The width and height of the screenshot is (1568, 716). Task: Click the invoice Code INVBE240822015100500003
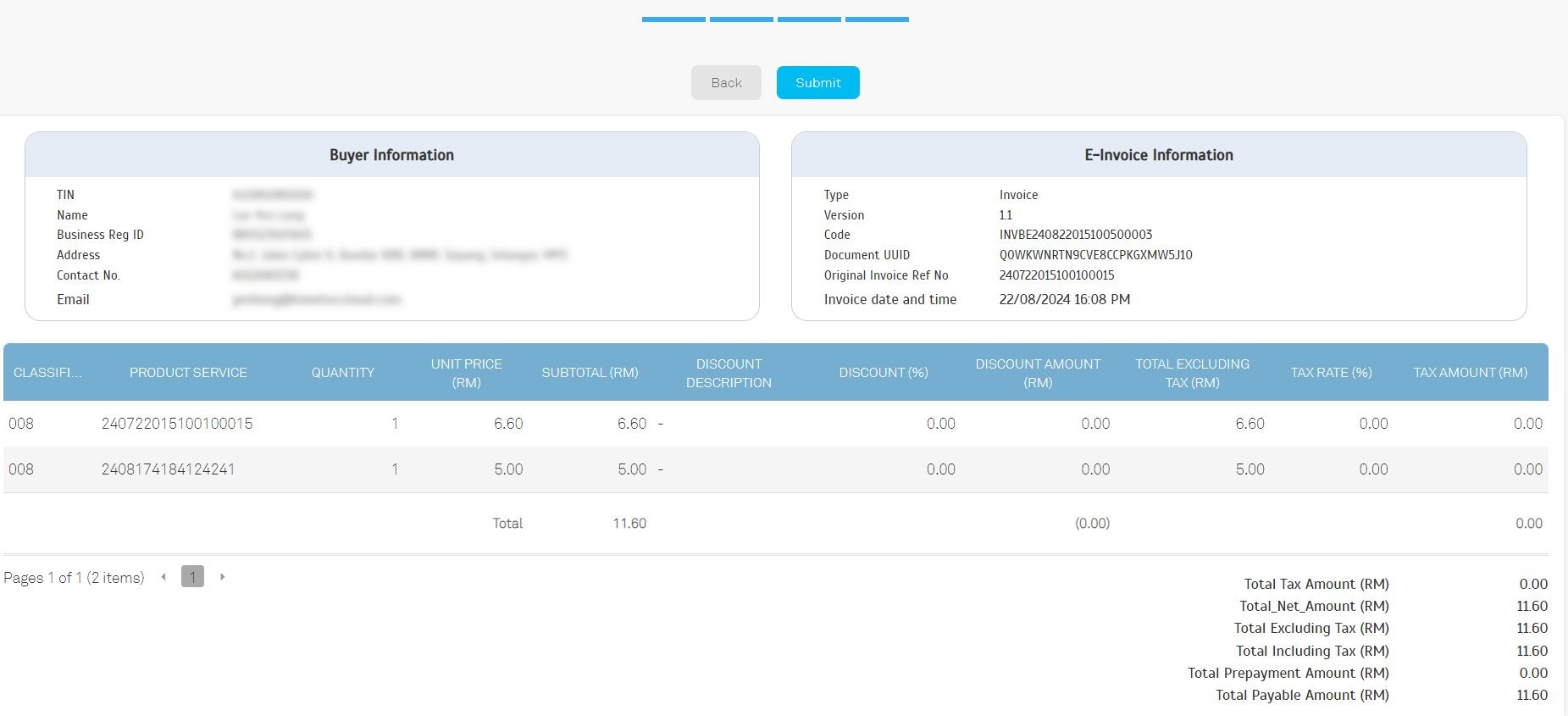(x=1075, y=235)
